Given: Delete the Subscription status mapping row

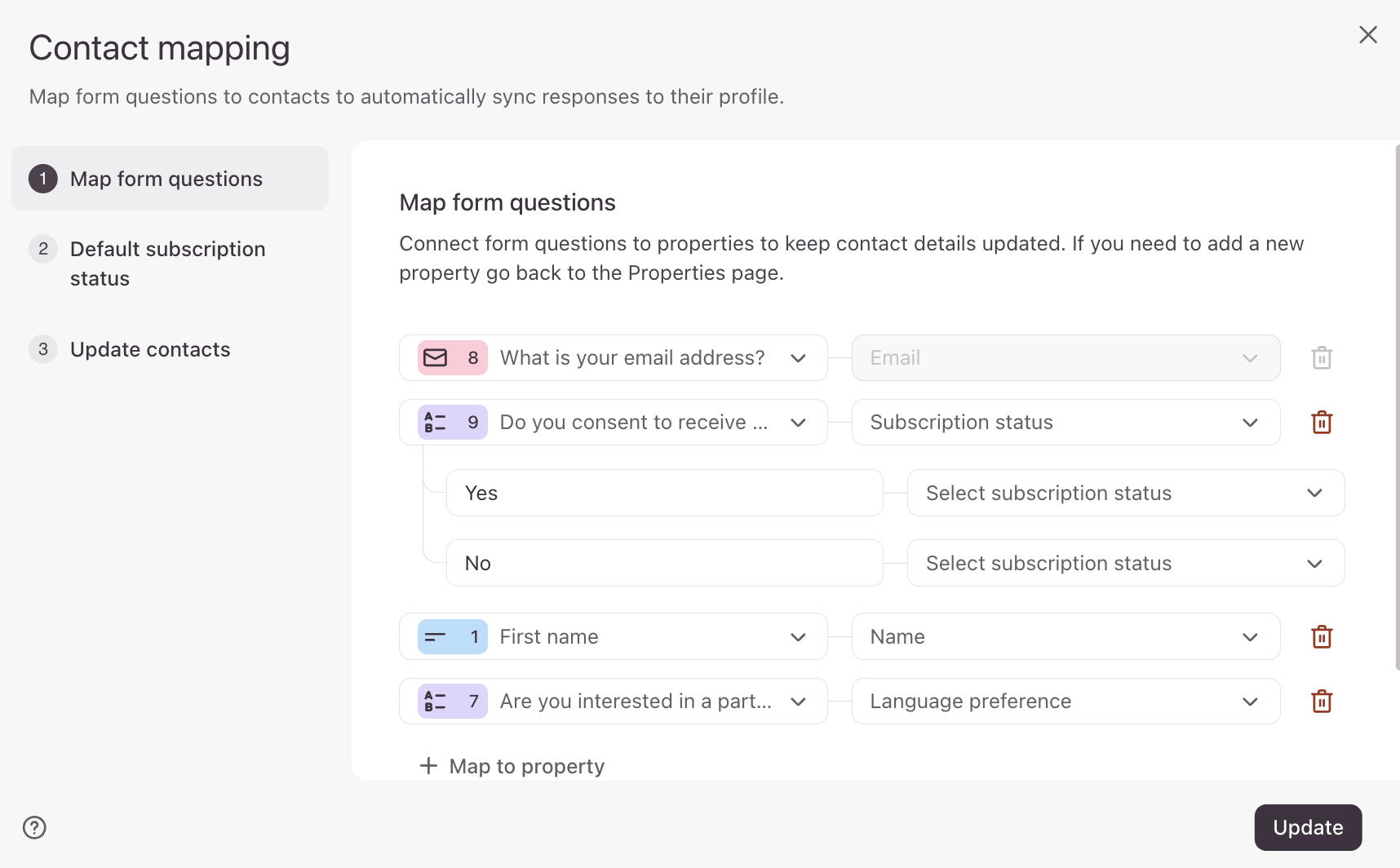Looking at the screenshot, I should coord(1322,423).
